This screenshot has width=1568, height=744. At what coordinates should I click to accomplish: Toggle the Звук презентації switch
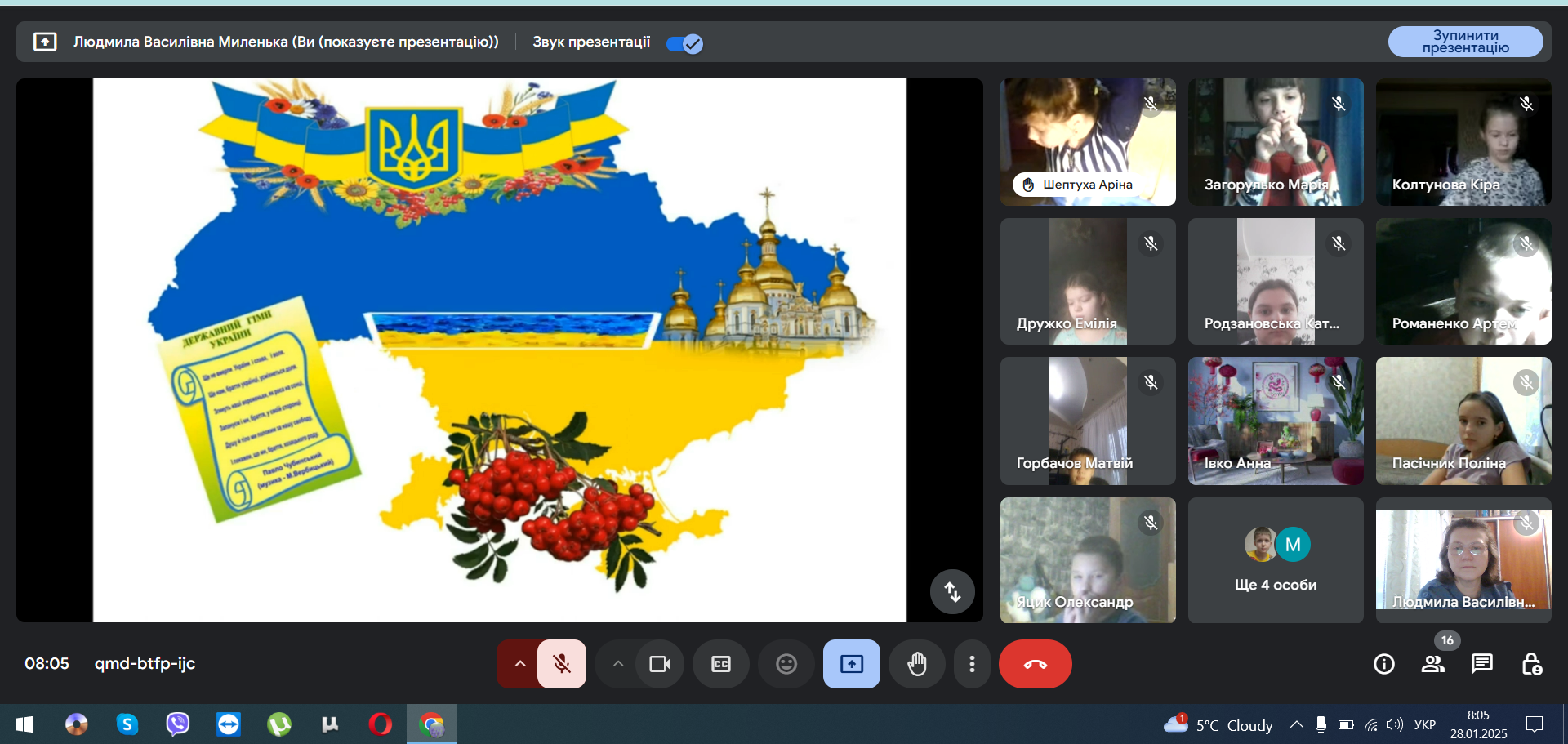point(684,43)
